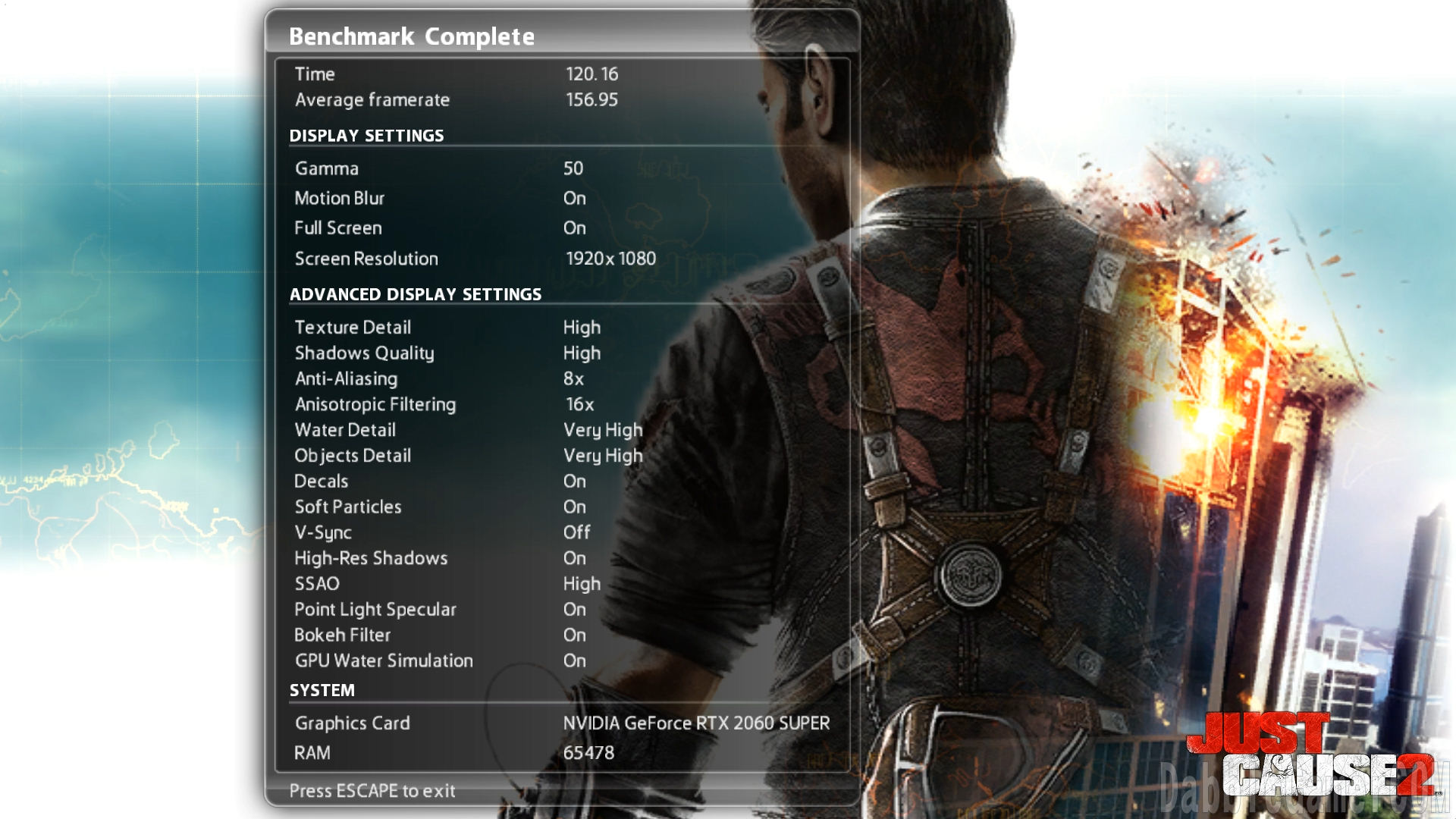Click the Bokeh Filter On value

click(x=574, y=635)
